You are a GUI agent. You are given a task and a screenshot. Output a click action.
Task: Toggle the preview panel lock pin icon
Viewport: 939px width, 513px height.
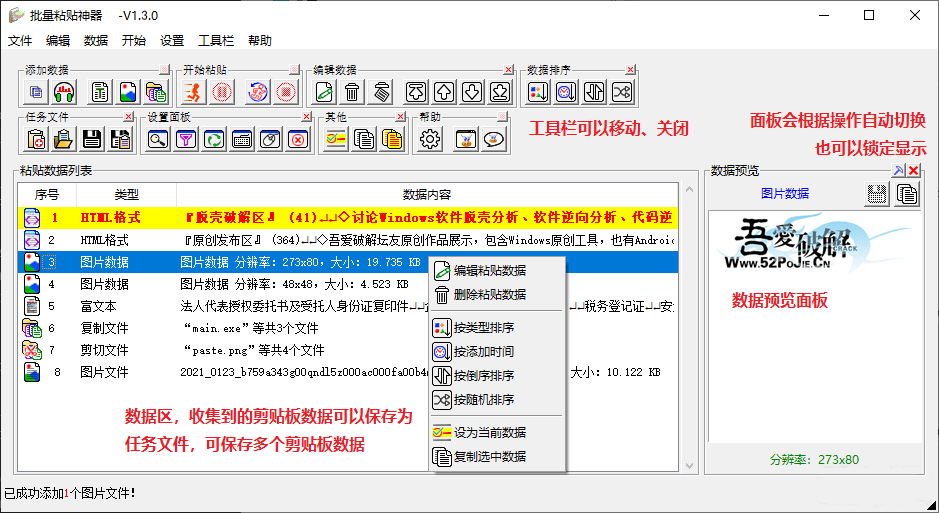point(898,171)
